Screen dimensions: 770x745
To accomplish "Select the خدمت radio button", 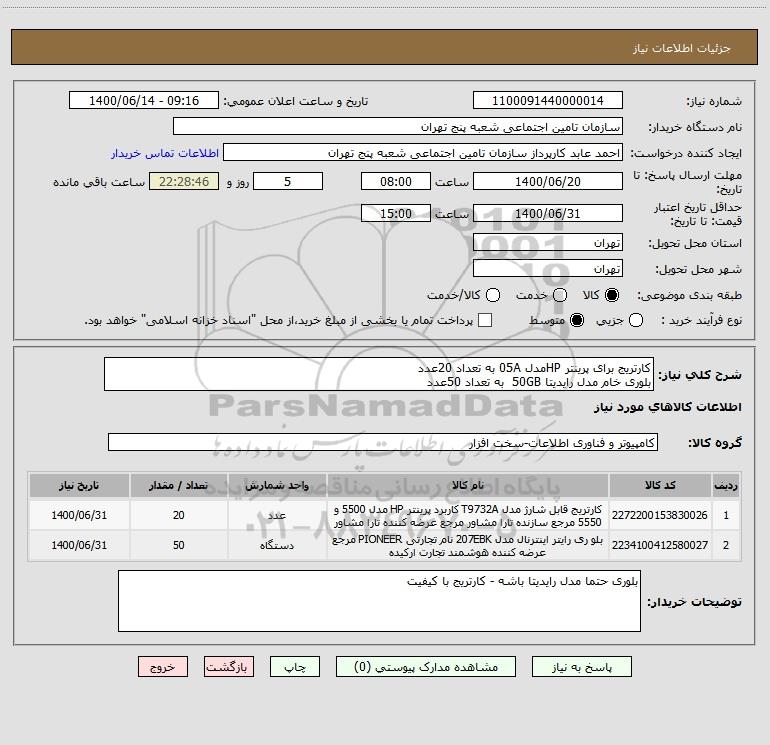I will pyautogui.click(x=560, y=295).
